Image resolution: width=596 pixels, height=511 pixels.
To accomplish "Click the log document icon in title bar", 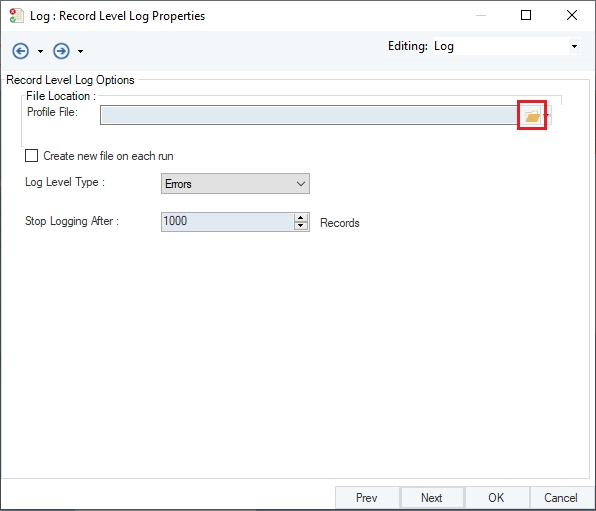I will click(x=16, y=16).
